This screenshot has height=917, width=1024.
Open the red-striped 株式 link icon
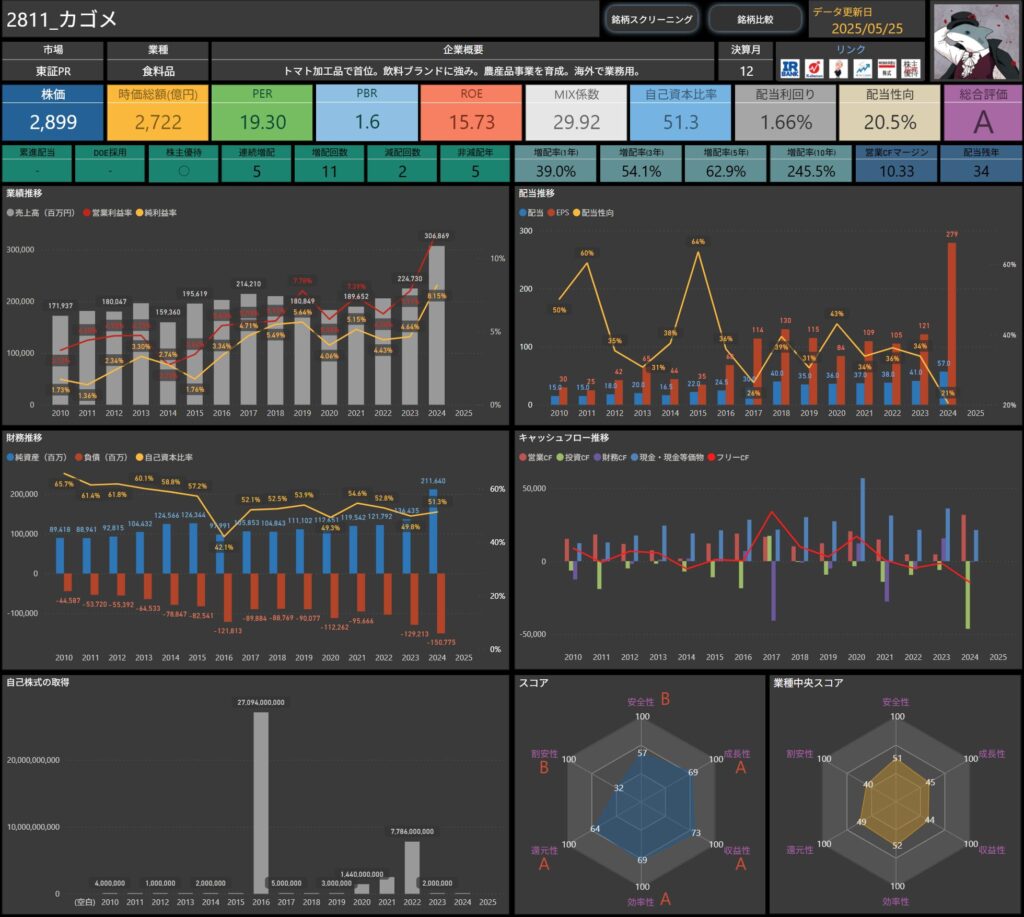point(886,69)
